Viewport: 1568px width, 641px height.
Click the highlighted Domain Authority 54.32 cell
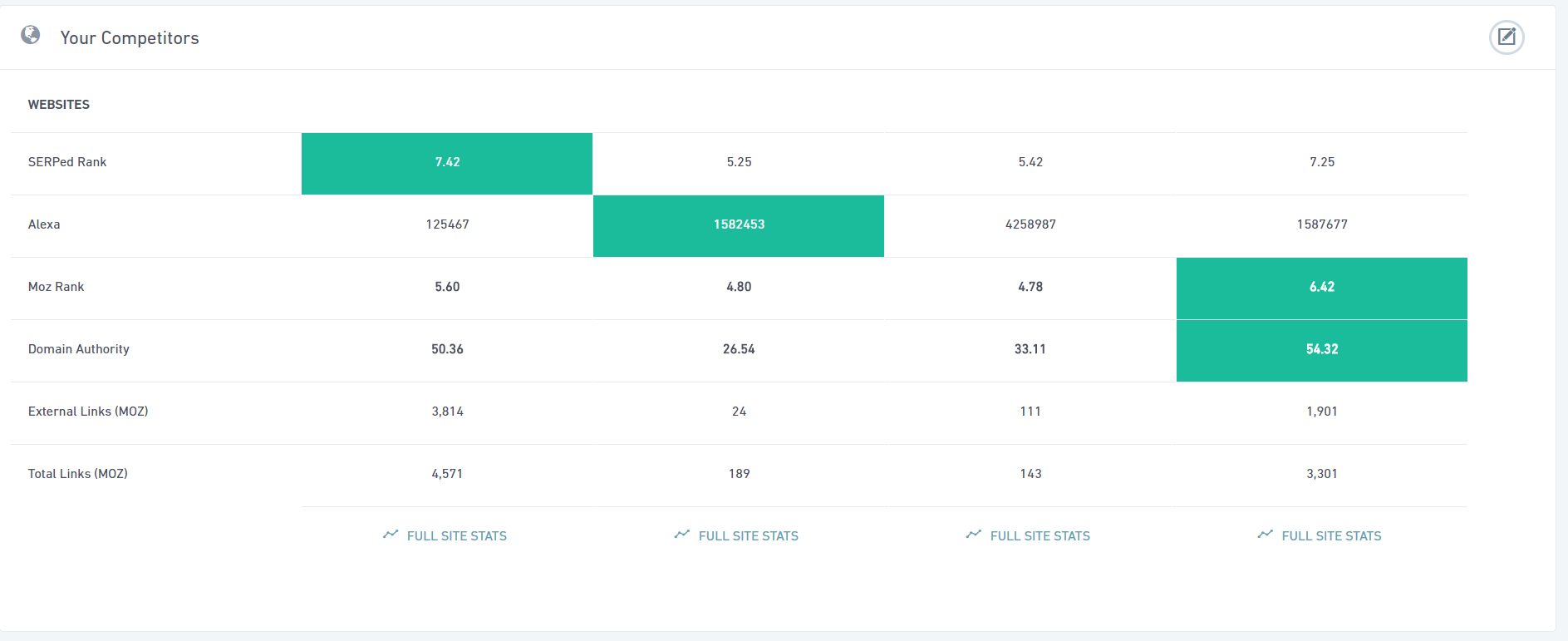click(1321, 350)
